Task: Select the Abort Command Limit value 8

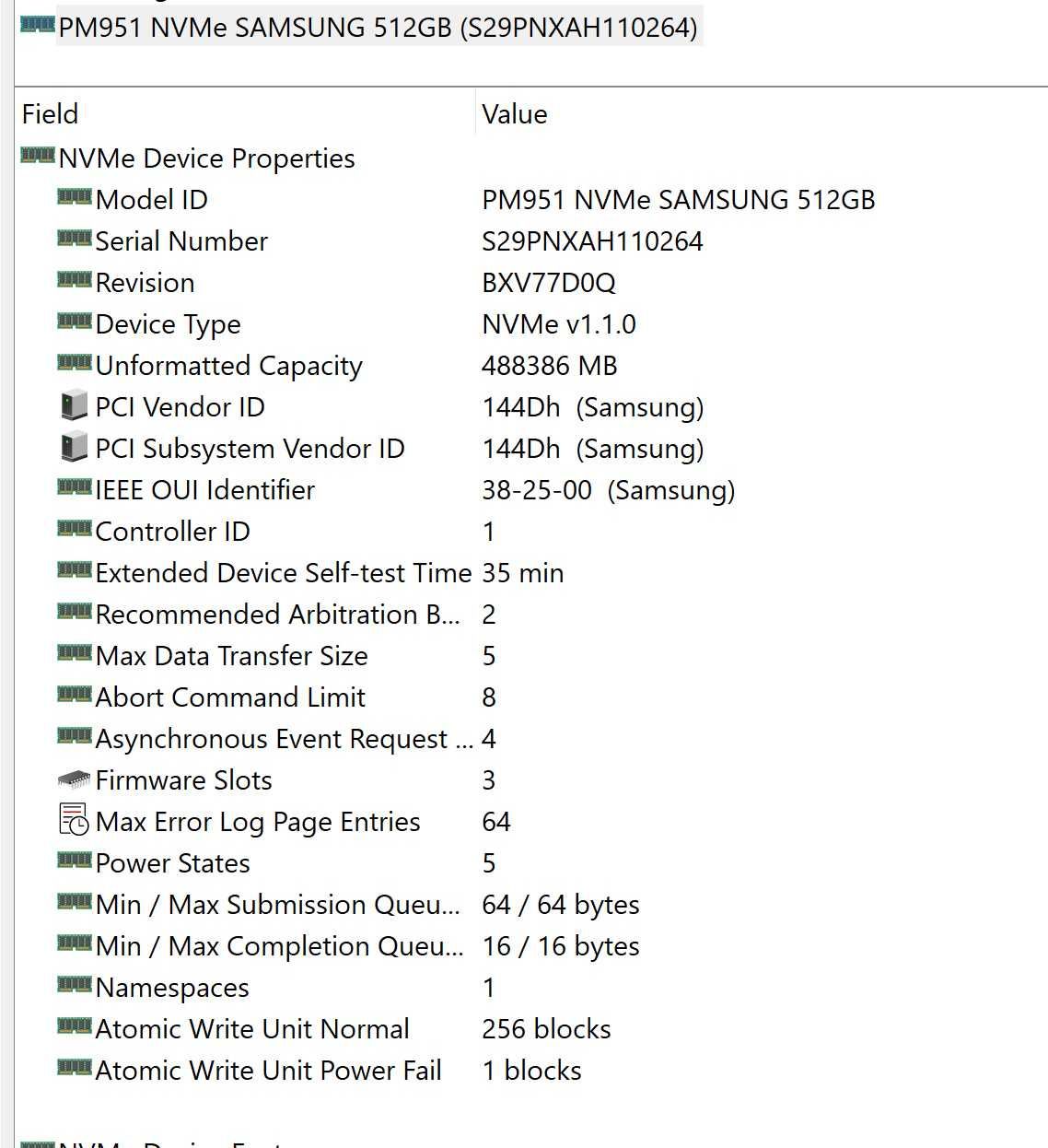Action: (489, 697)
